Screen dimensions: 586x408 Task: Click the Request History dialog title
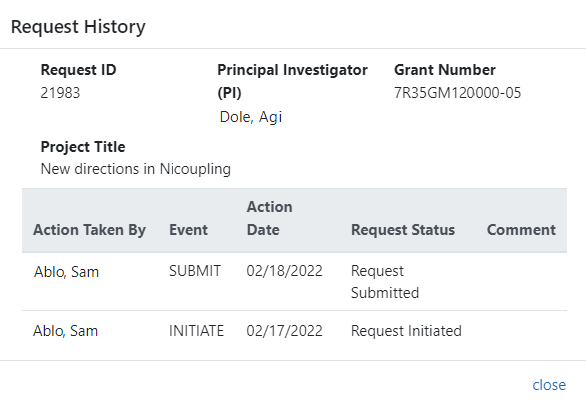[78, 27]
